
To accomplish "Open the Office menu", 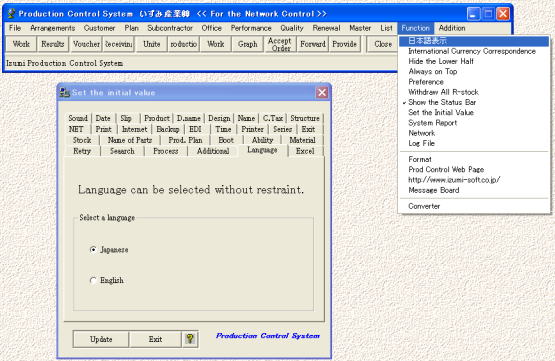I will tap(212, 28).
